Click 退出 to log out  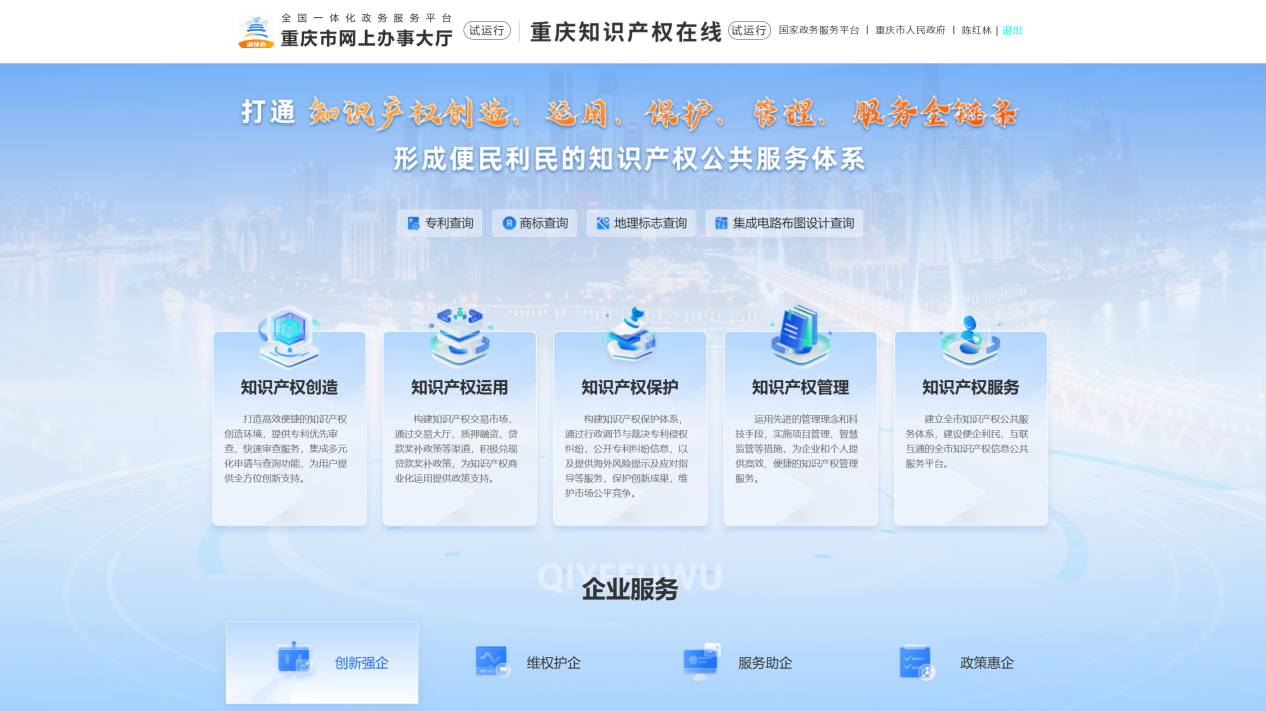tap(1012, 30)
